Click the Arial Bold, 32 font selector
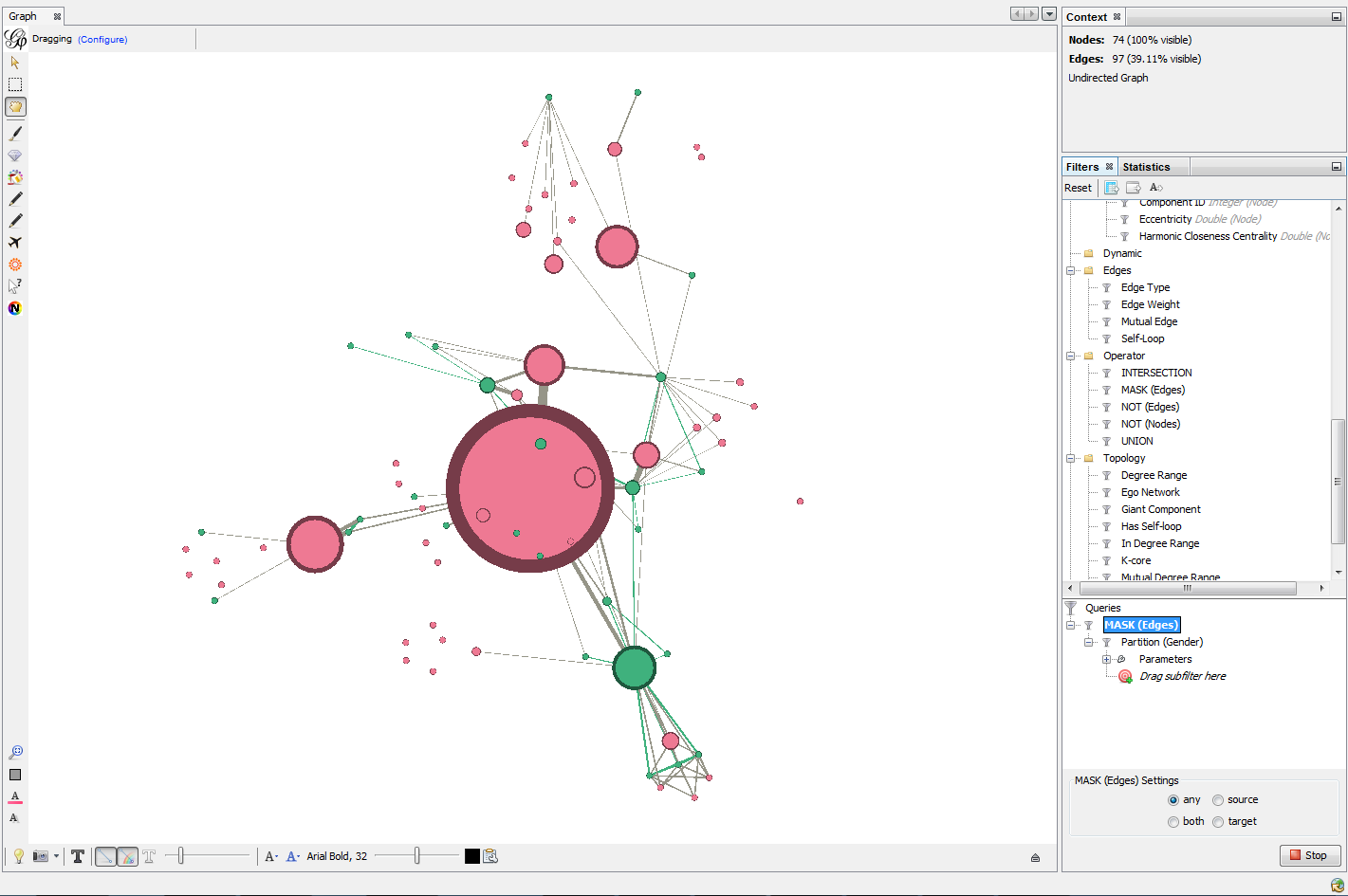Viewport: 1348px width, 896px height. click(x=337, y=856)
